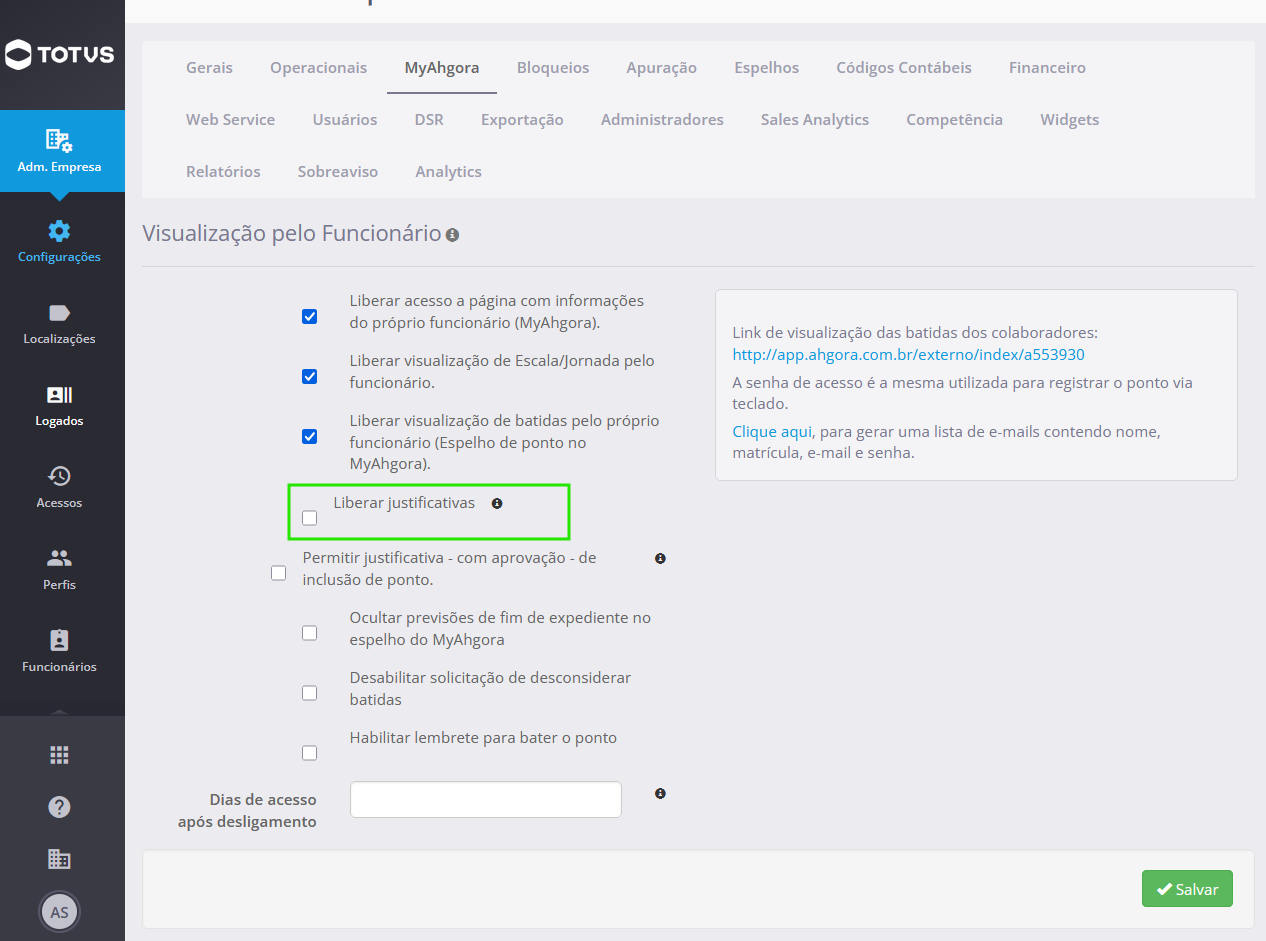Enable Habilitar lembrete para bater o ponto

[309, 753]
